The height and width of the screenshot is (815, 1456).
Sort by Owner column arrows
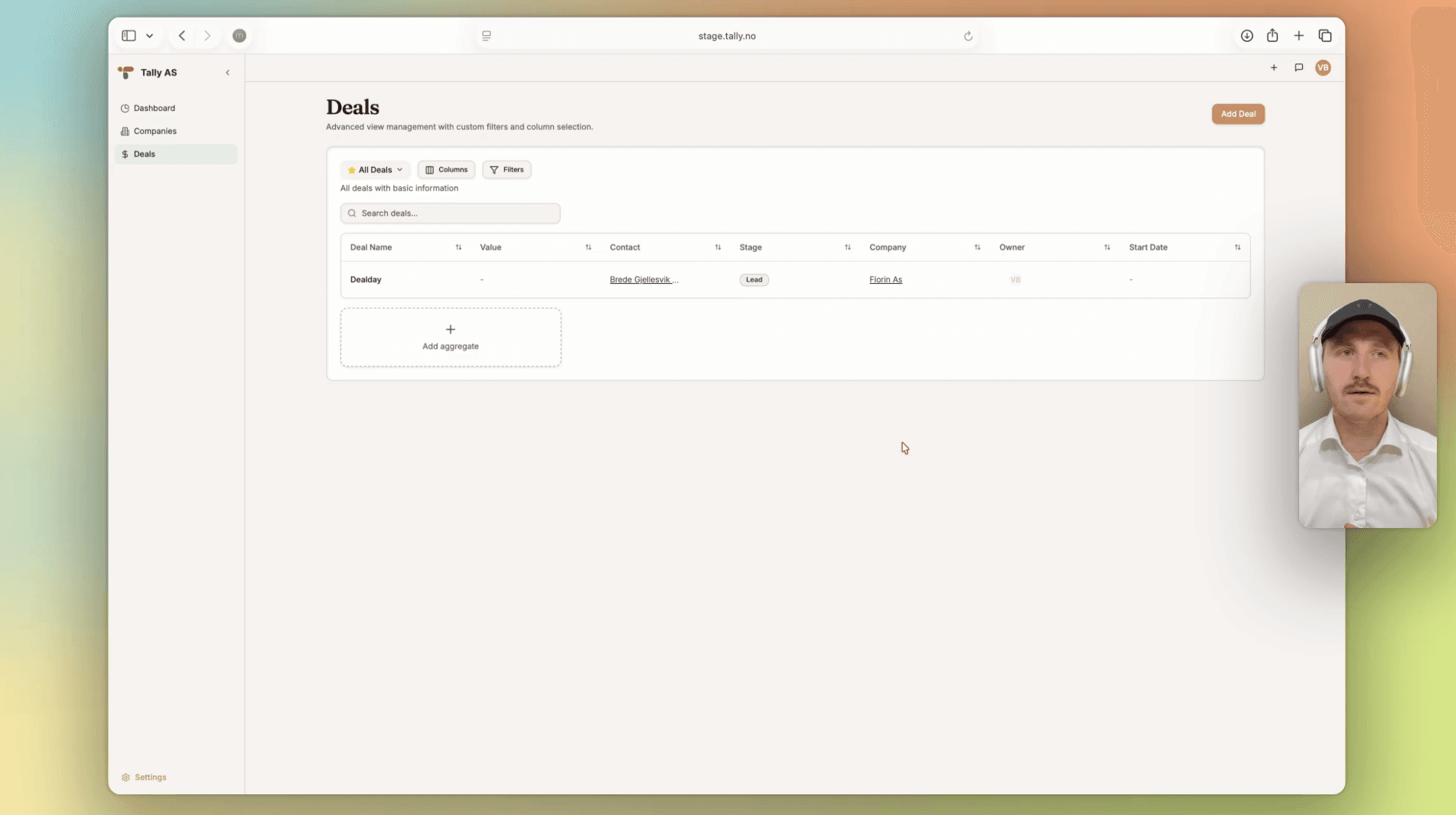point(1107,247)
